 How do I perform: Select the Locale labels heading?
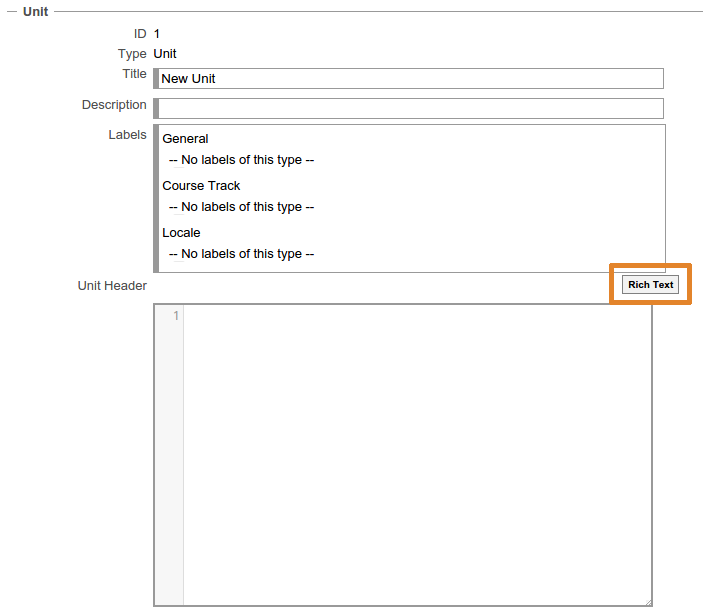pyautogui.click(x=181, y=233)
